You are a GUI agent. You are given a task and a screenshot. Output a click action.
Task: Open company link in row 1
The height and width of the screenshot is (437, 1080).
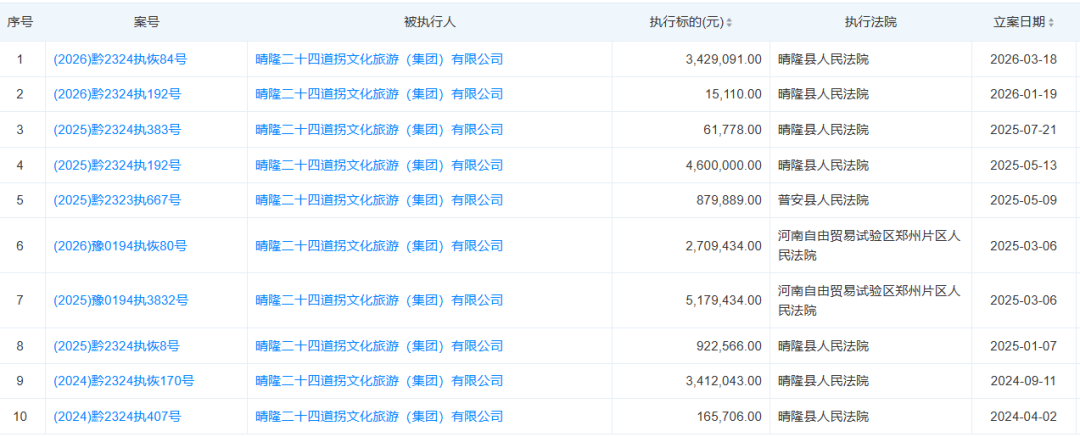[379, 59]
